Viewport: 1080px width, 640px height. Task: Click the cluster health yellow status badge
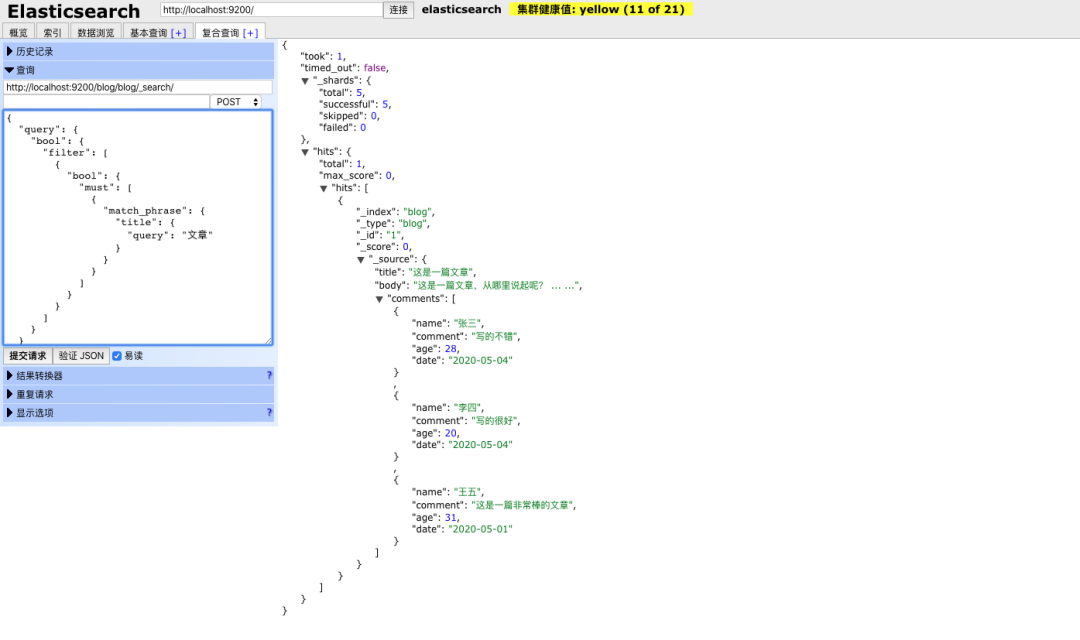coord(601,10)
